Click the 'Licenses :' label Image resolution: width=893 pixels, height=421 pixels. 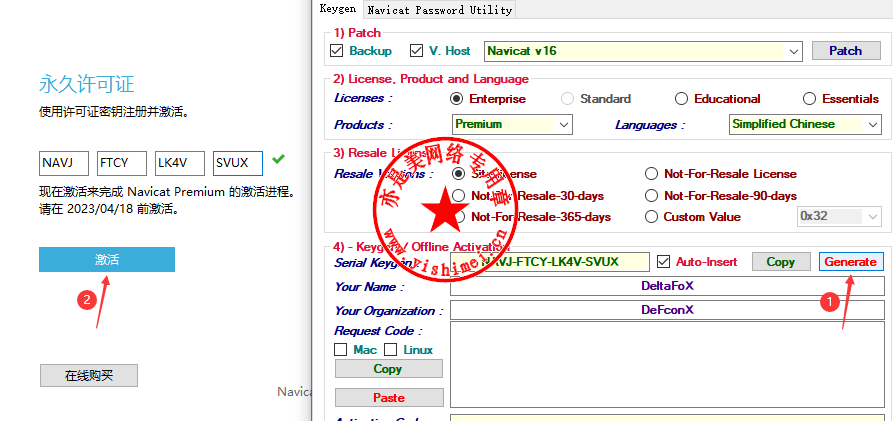[363, 98]
